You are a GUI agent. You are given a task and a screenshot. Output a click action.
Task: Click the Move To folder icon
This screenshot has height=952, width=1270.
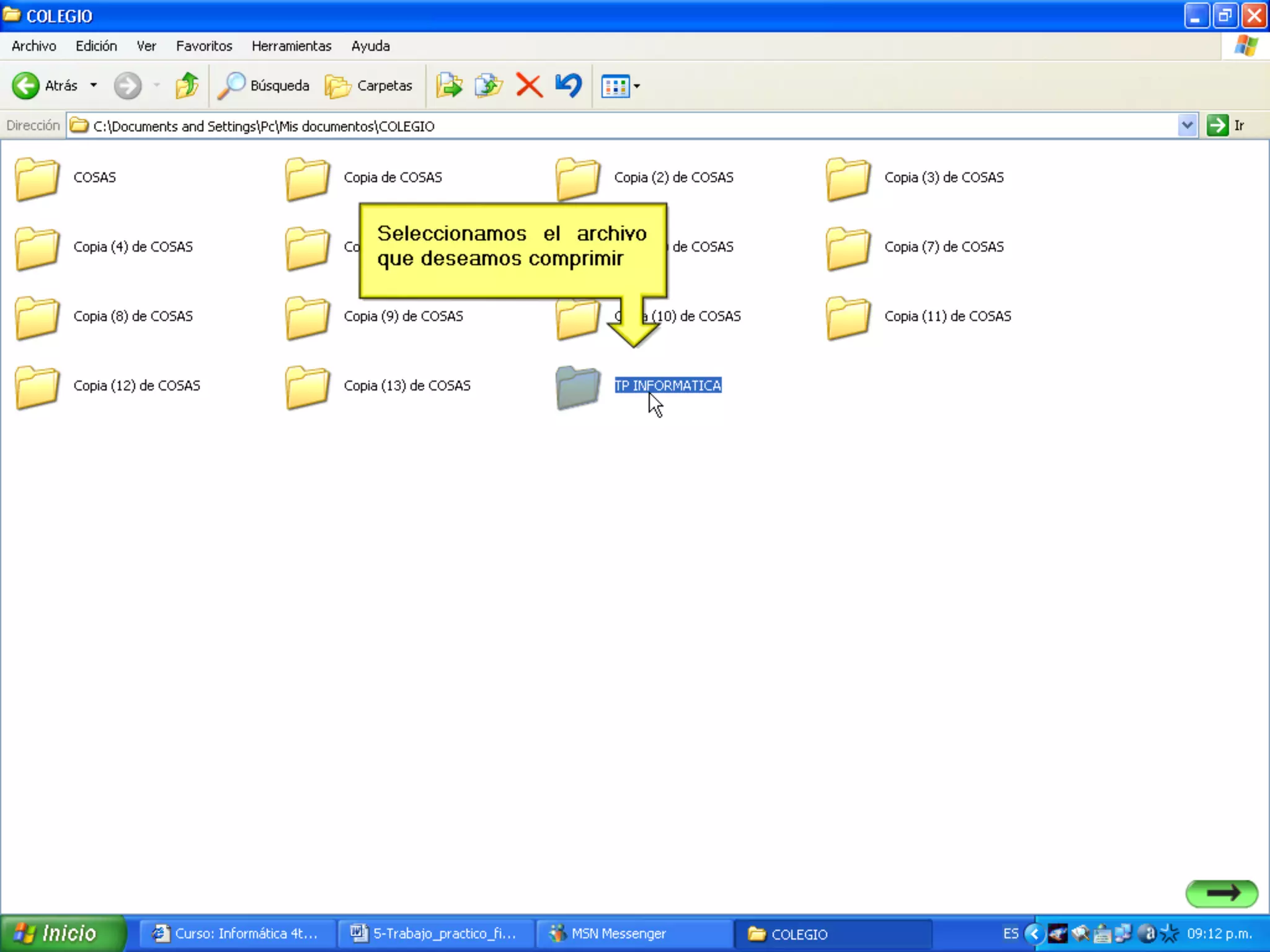tap(449, 86)
